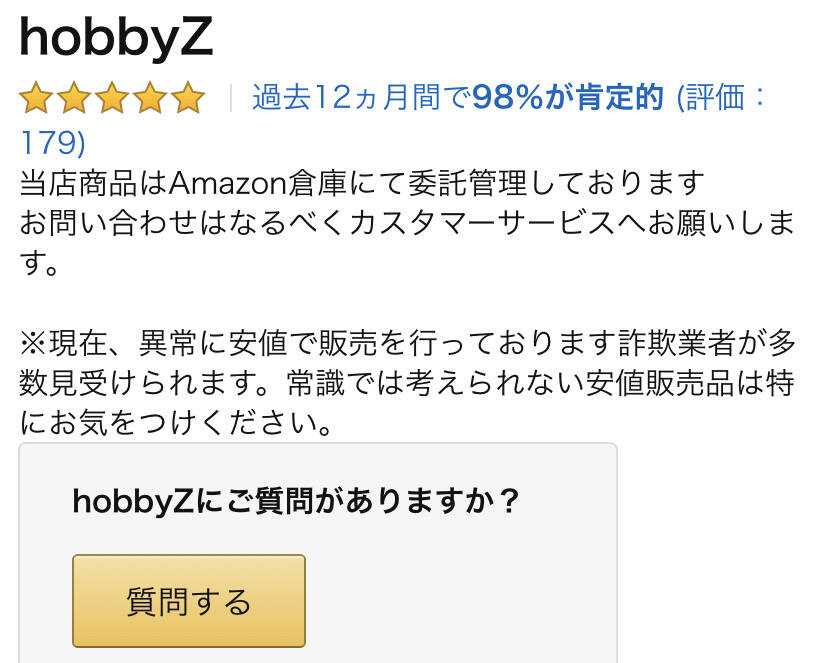828x663 pixels.
Task: Click the vertical divider after the stars
Action: 231,98
